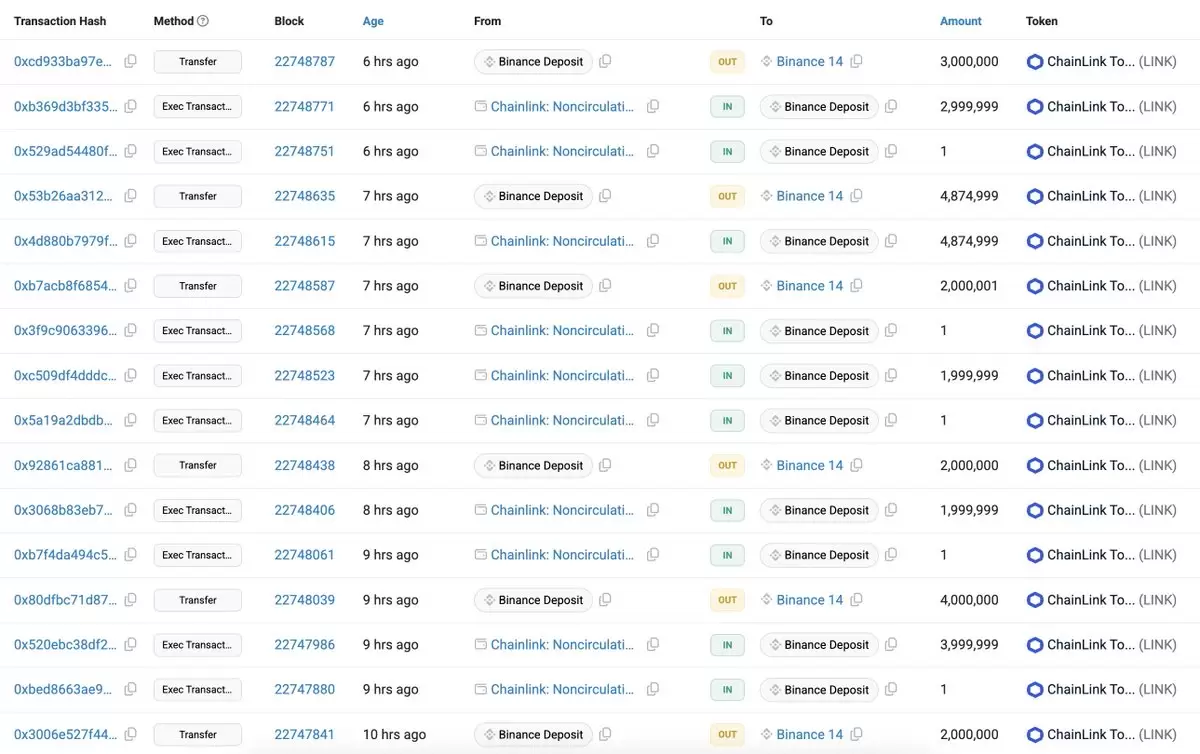Open transaction 0xbed8663ae9 link

(64, 689)
